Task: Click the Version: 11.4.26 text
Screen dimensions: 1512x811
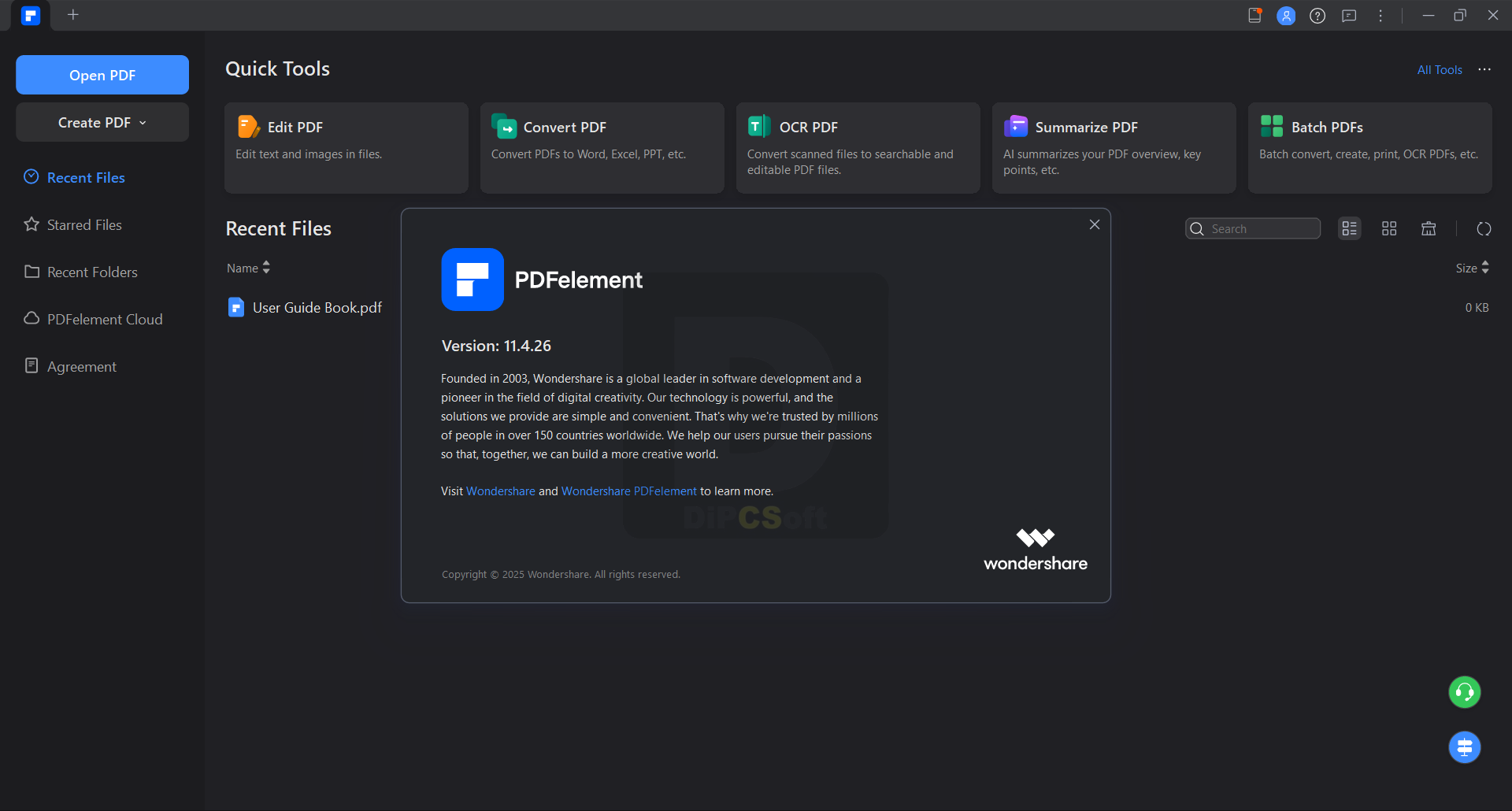Action: click(496, 346)
